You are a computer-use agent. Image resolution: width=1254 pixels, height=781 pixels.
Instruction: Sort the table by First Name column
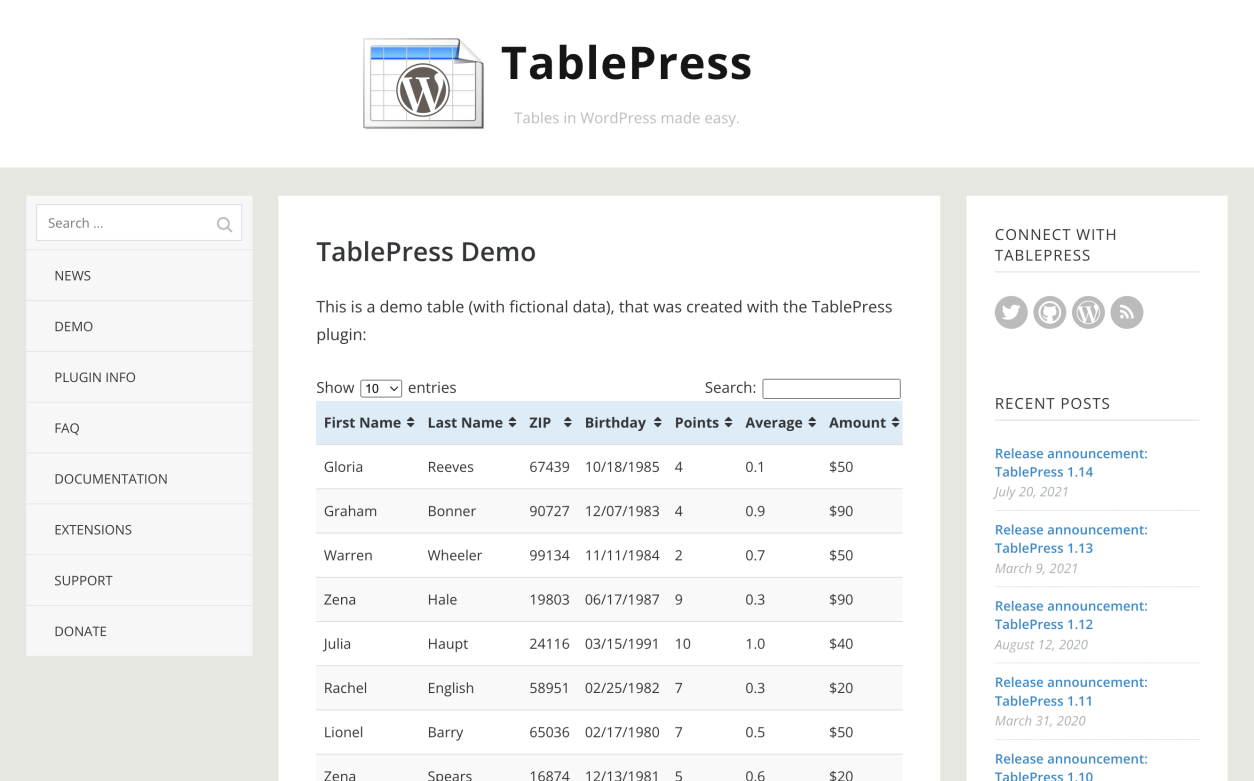click(368, 422)
